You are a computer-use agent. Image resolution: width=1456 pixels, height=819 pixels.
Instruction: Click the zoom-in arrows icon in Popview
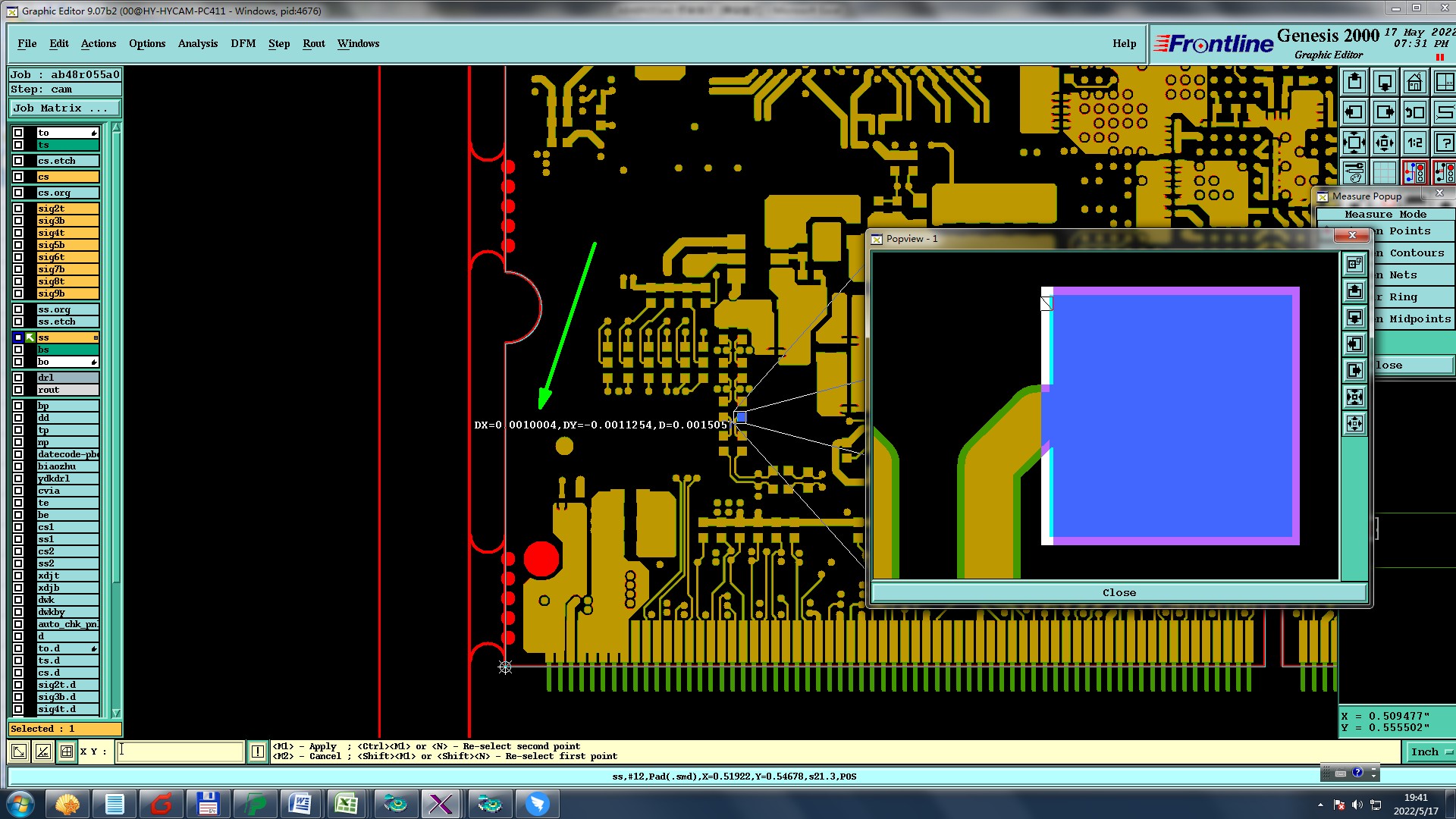point(1354,397)
